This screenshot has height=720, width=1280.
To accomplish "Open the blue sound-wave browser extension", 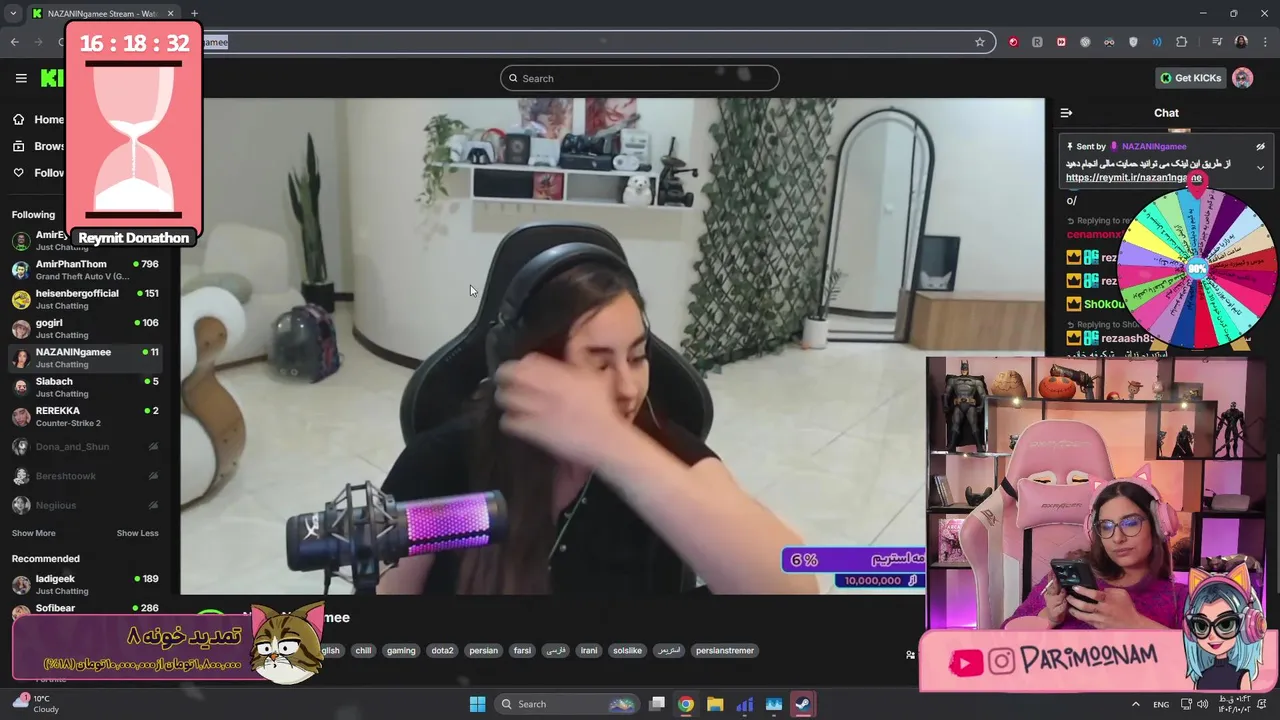I will click(x=1157, y=42).
